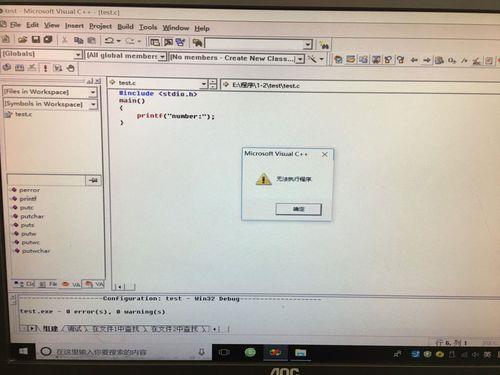Switch to the 组建 output tab
This screenshot has width=500, height=375.
tap(51, 329)
